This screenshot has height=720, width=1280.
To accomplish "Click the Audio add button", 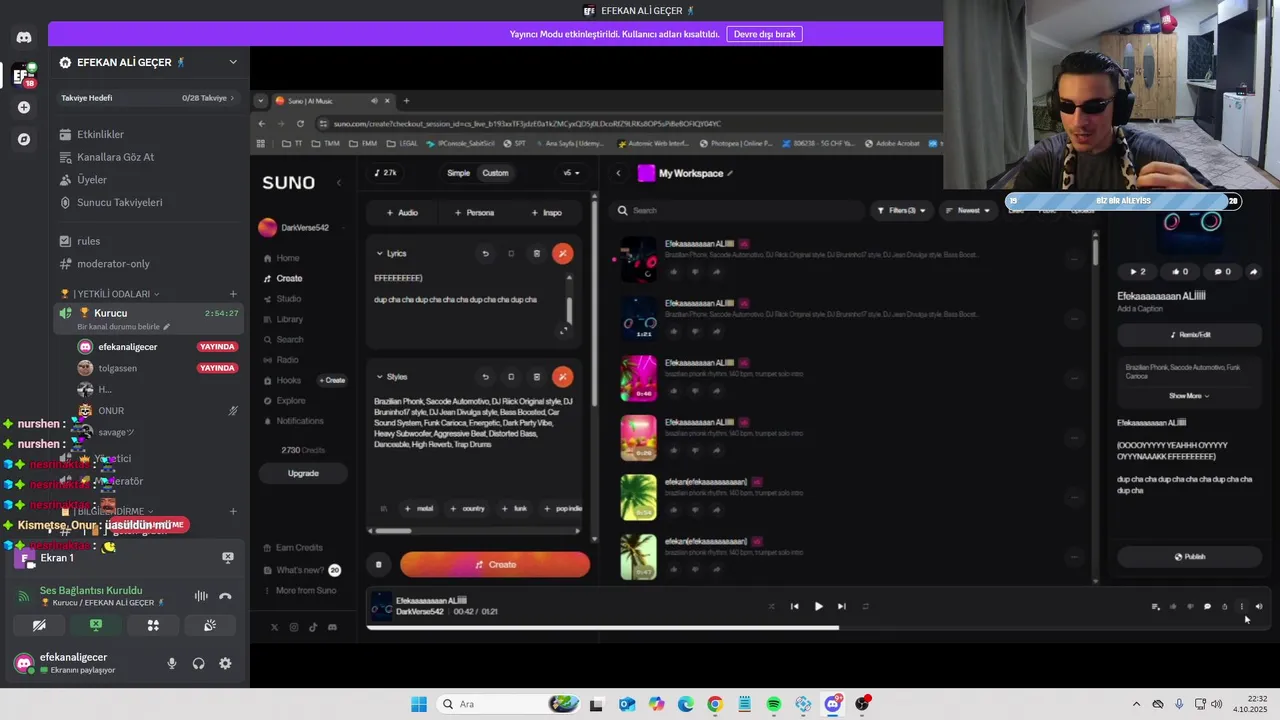I will [402, 212].
